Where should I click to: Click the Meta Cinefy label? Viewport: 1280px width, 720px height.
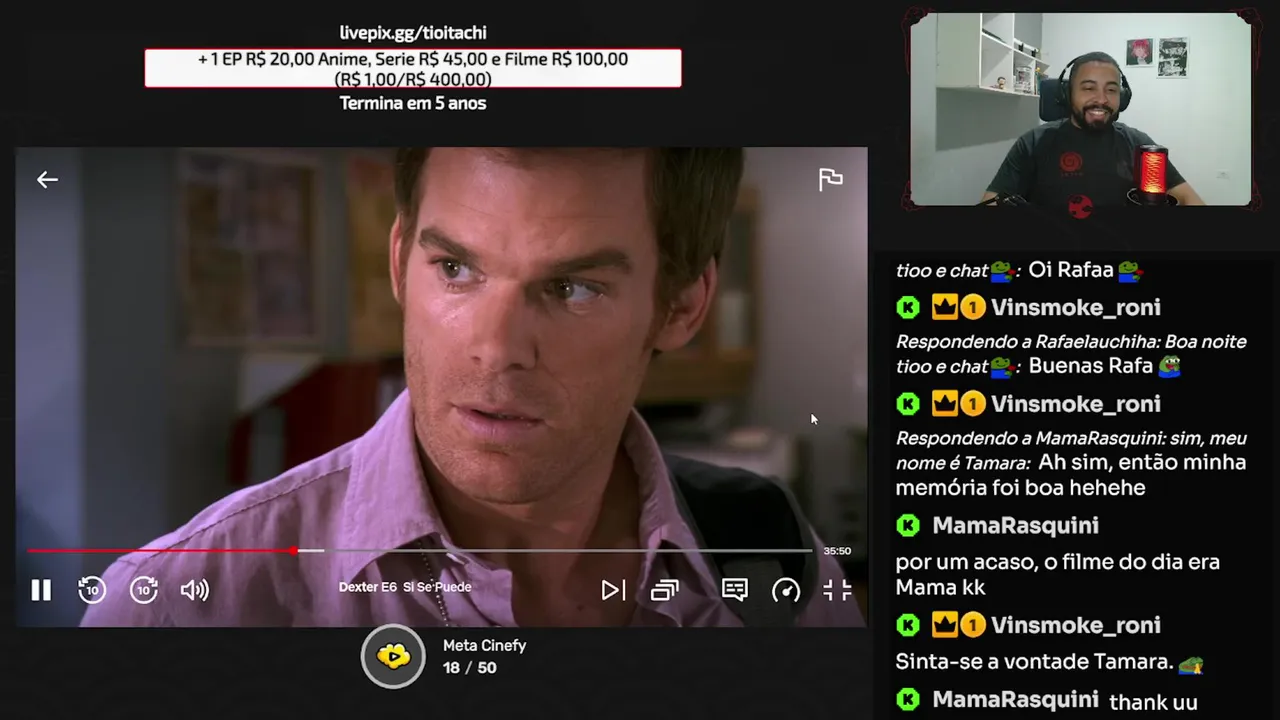pyautogui.click(x=484, y=646)
